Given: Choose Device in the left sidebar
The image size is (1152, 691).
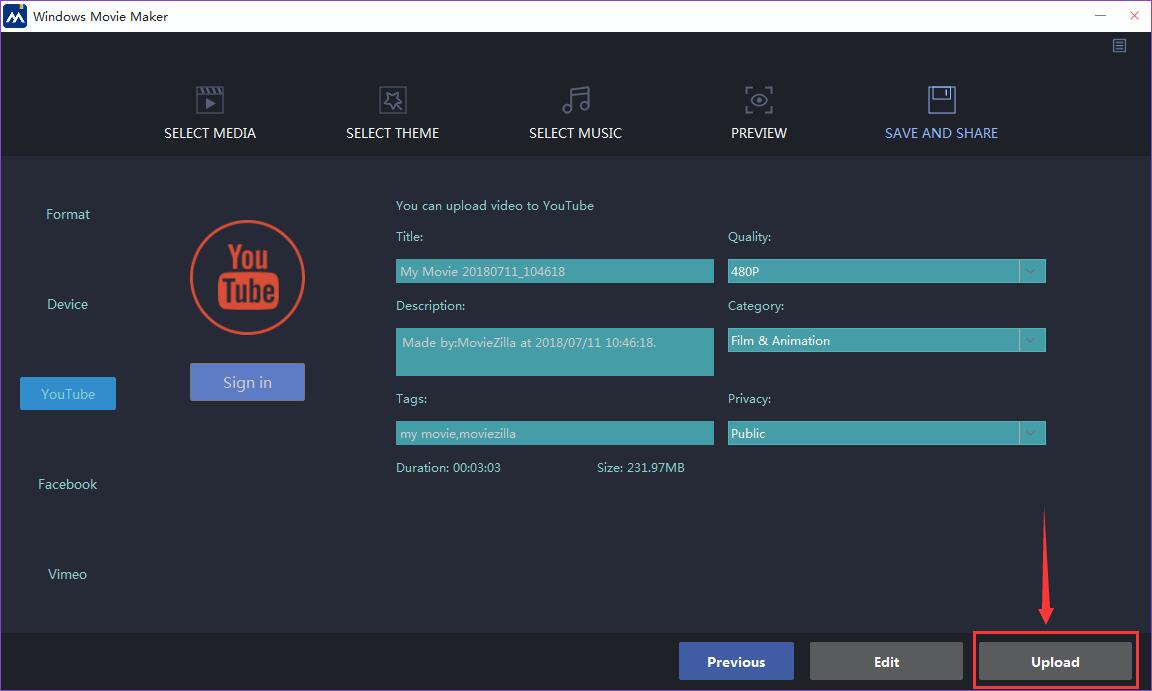Looking at the screenshot, I should coord(68,304).
